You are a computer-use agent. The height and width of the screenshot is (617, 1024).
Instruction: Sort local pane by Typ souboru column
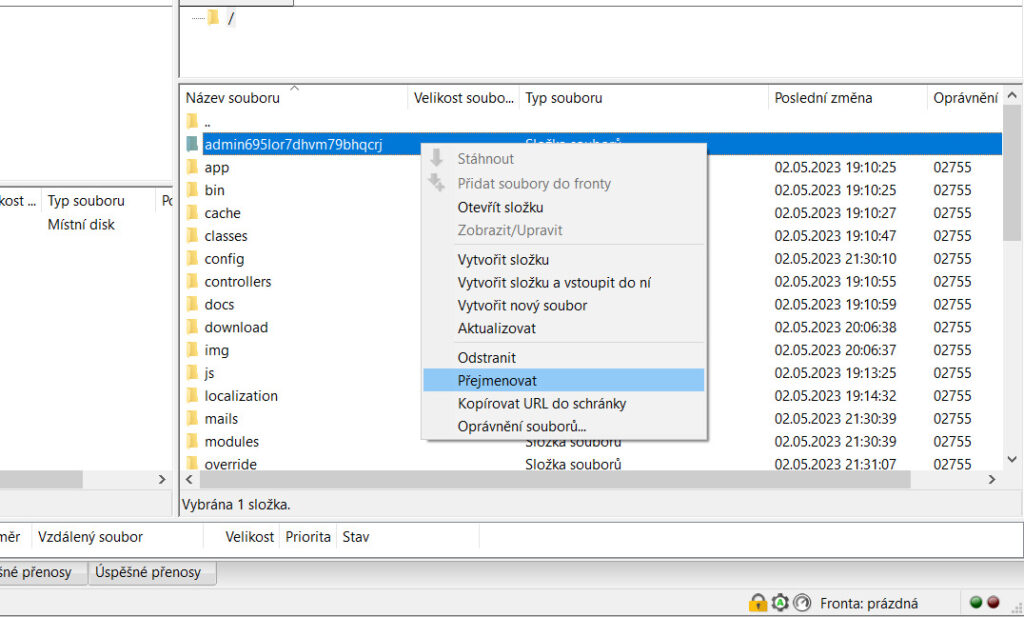[x=98, y=200]
